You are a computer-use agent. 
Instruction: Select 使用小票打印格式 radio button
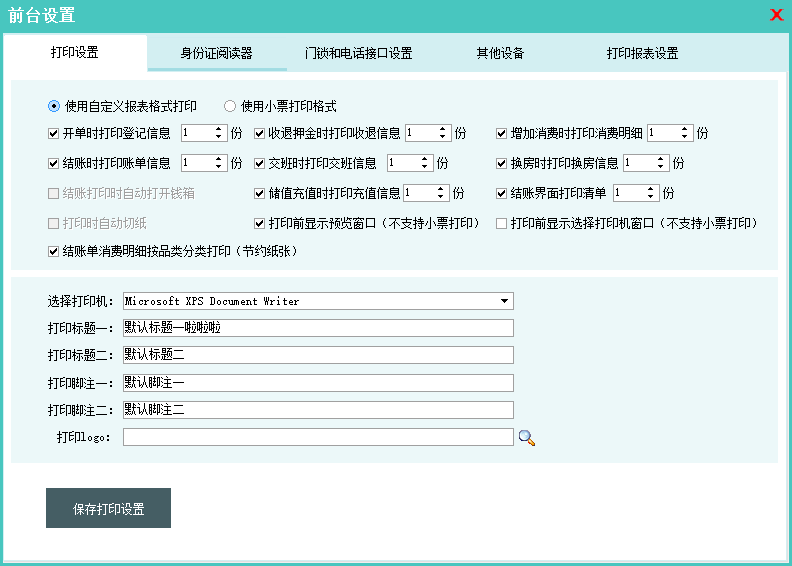click(x=230, y=106)
